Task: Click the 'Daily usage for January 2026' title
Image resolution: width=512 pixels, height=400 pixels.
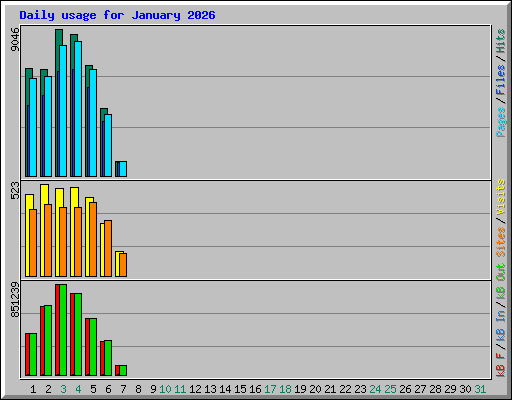Action: click(117, 16)
